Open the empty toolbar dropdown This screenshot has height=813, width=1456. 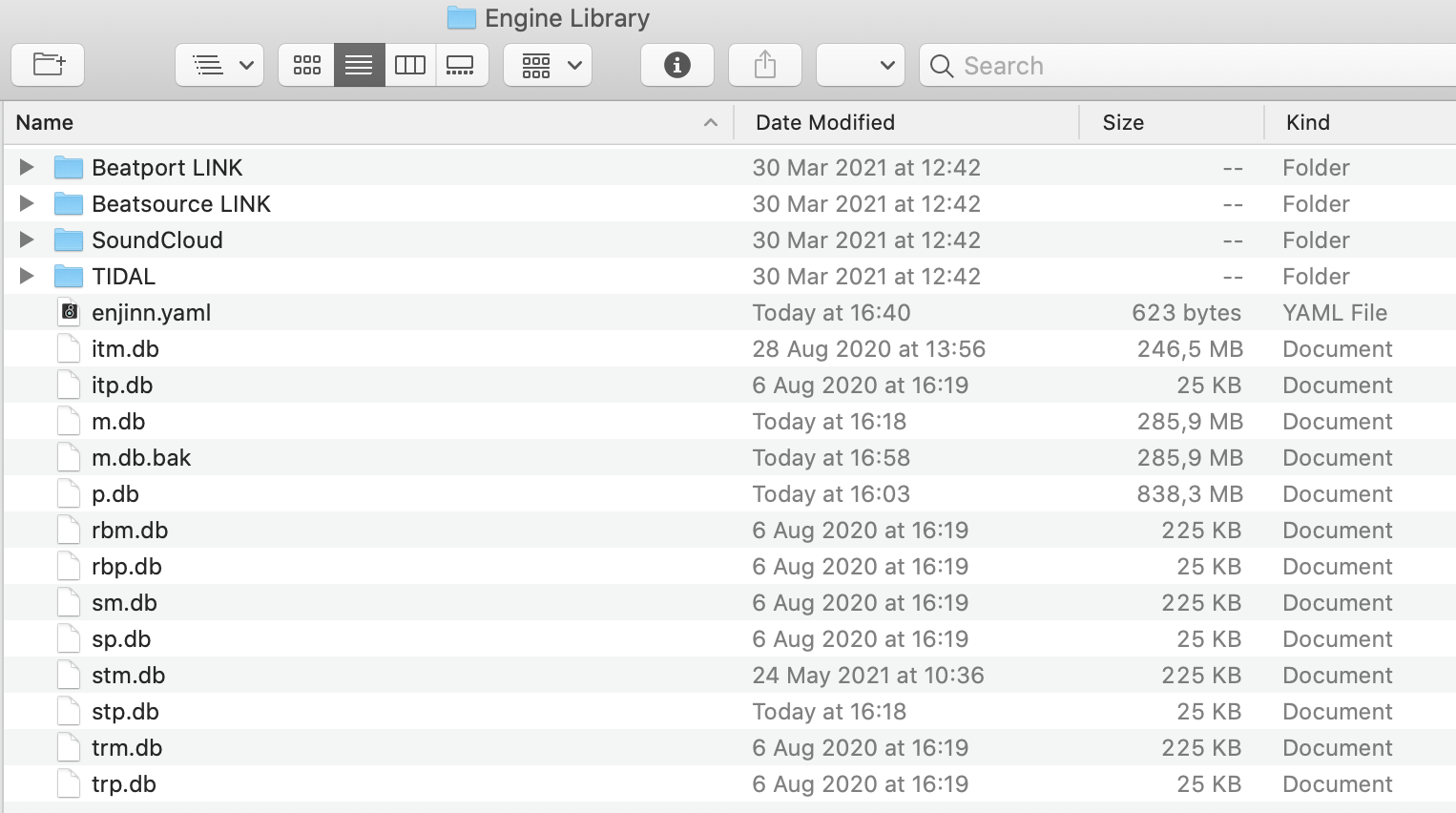coord(861,65)
